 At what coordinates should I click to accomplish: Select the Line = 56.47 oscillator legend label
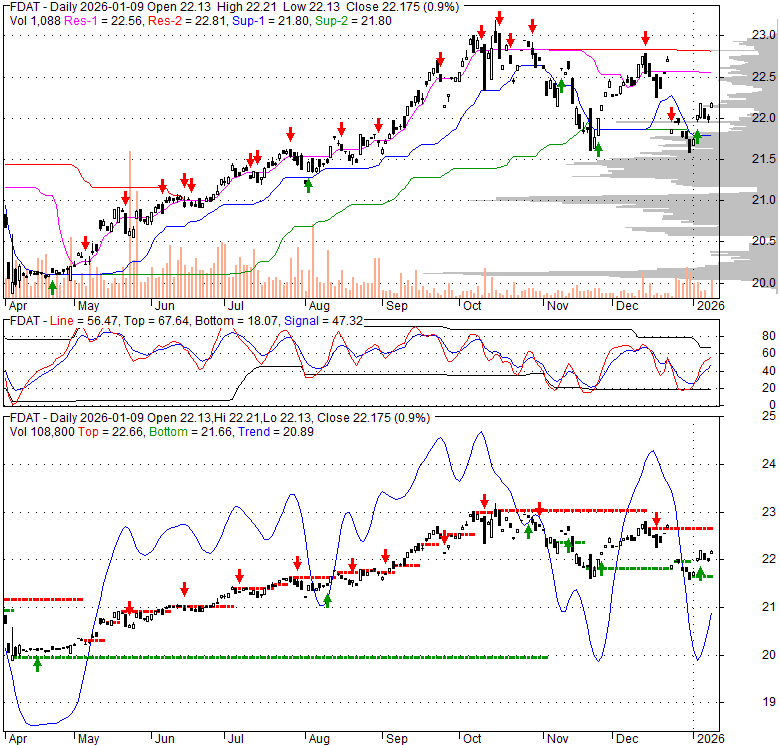(x=78, y=323)
